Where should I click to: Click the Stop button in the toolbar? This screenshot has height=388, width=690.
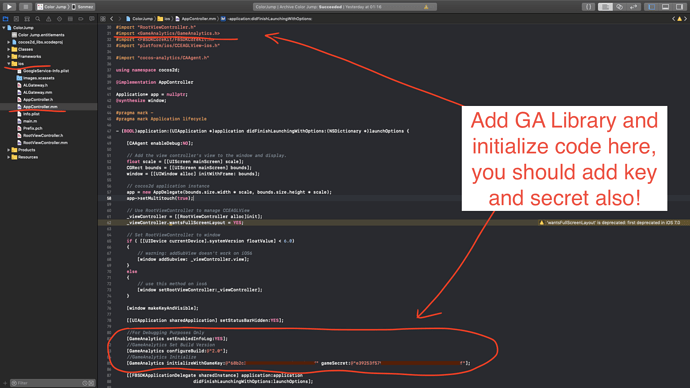pos(26,7)
